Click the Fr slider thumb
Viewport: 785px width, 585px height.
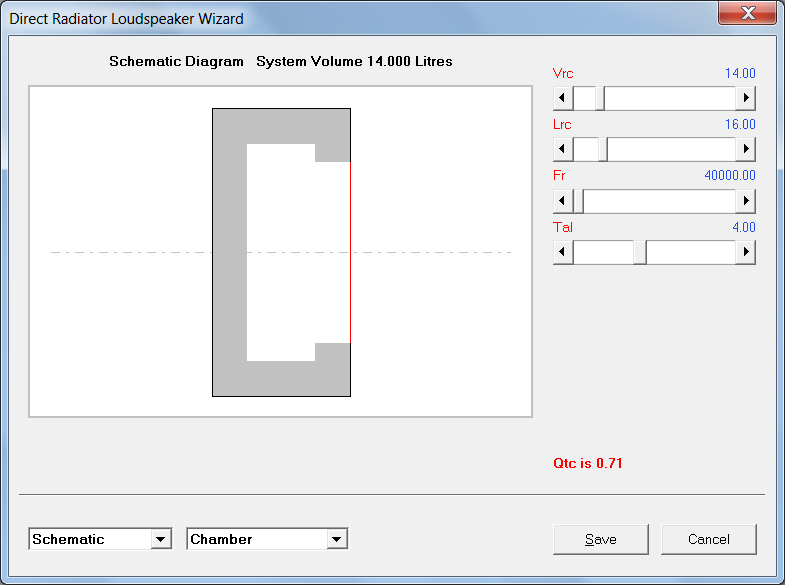578,201
